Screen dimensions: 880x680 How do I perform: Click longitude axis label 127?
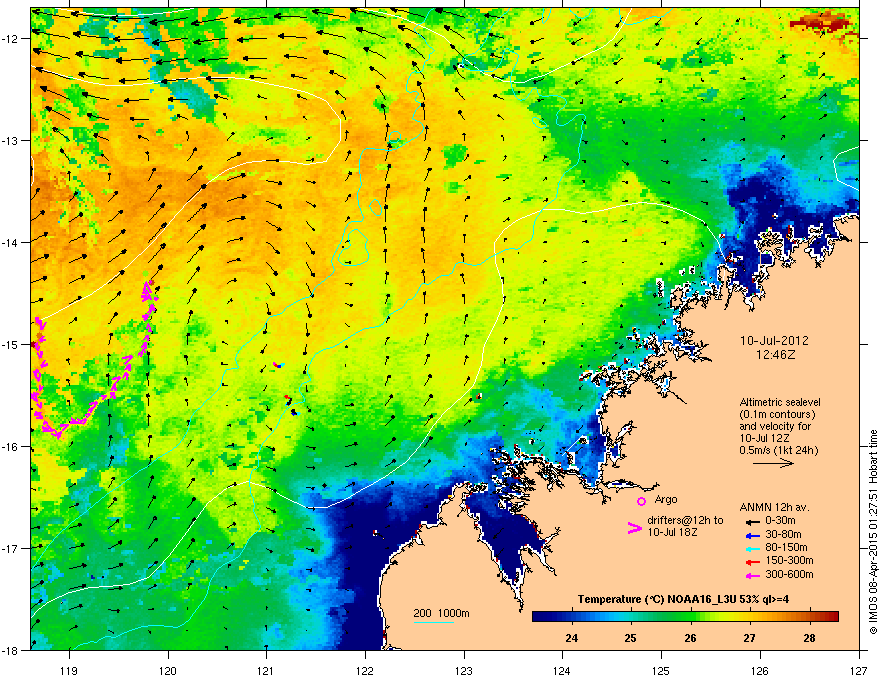(859, 670)
